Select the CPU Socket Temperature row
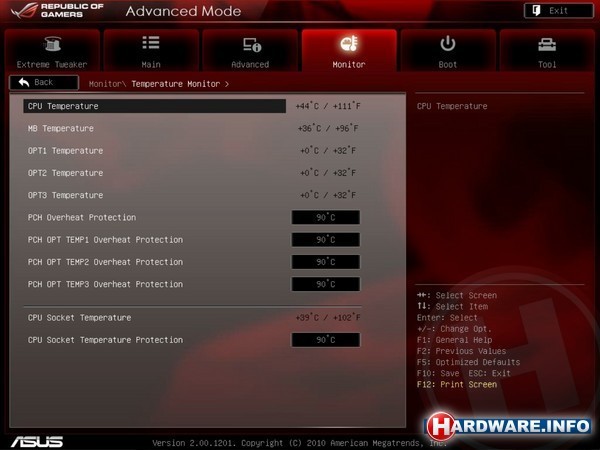Viewport: 600px width, 450px height. tap(193, 318)
